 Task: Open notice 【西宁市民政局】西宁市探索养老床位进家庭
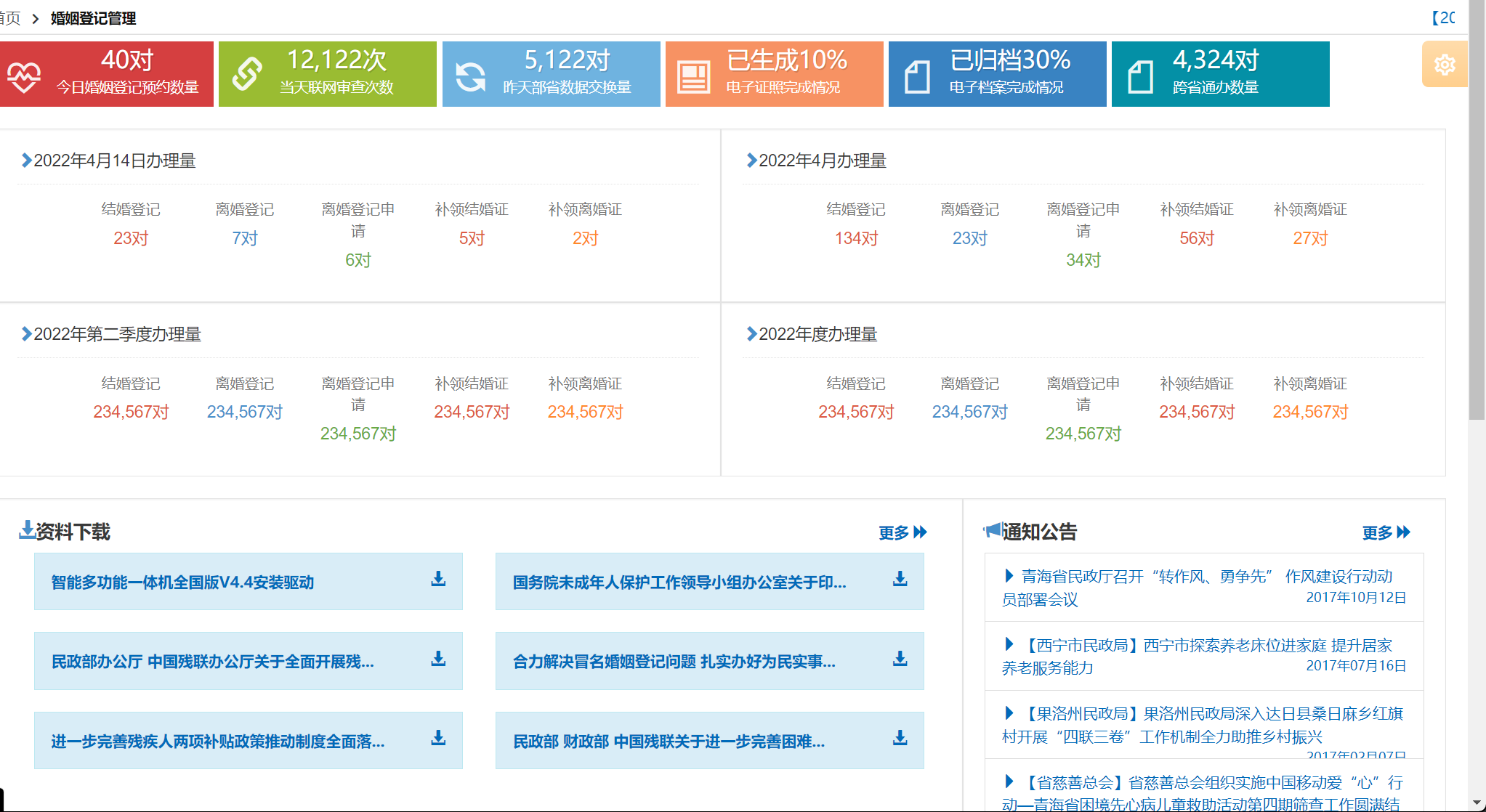point(1204,656)
